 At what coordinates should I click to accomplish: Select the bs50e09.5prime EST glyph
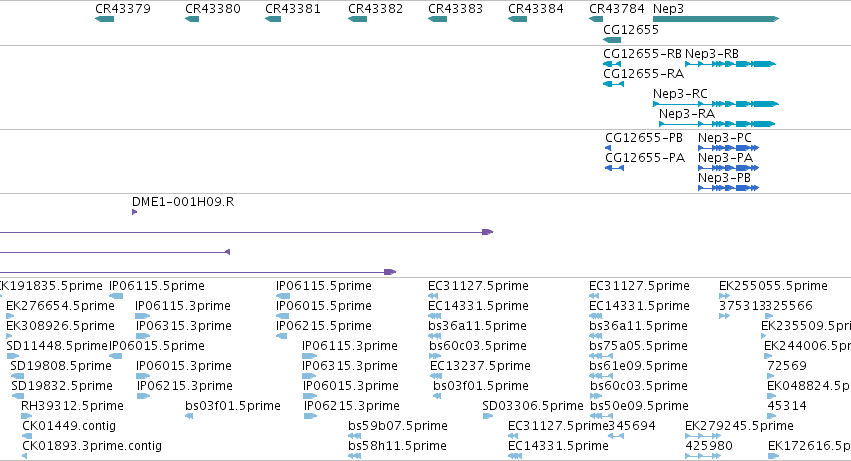point(601,416)
